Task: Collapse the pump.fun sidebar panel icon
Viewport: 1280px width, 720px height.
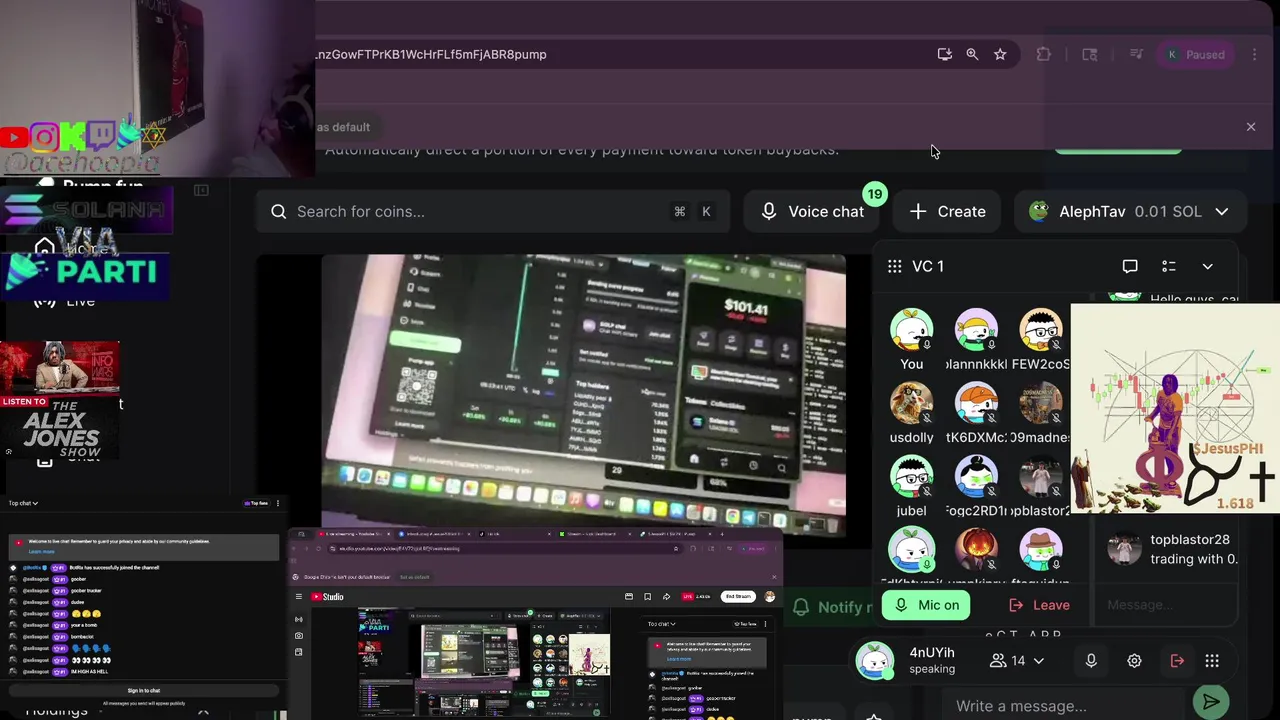Action: (201, 190)
